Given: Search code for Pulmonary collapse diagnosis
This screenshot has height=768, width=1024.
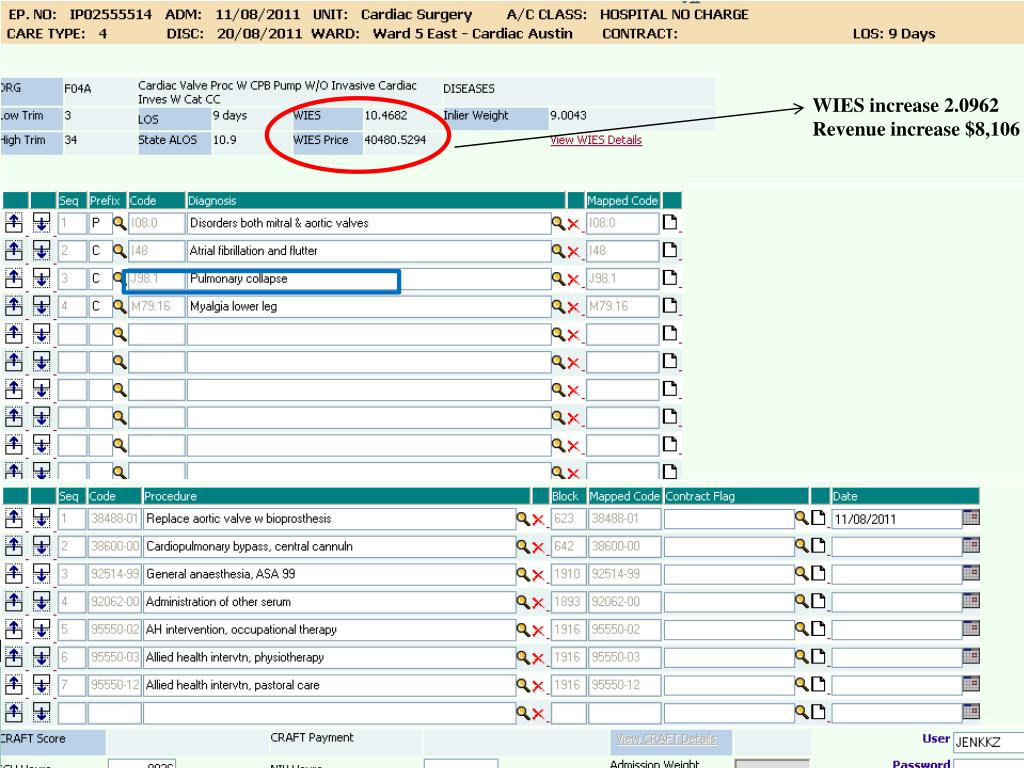Looking at the screenshot, I should point(558,279).
